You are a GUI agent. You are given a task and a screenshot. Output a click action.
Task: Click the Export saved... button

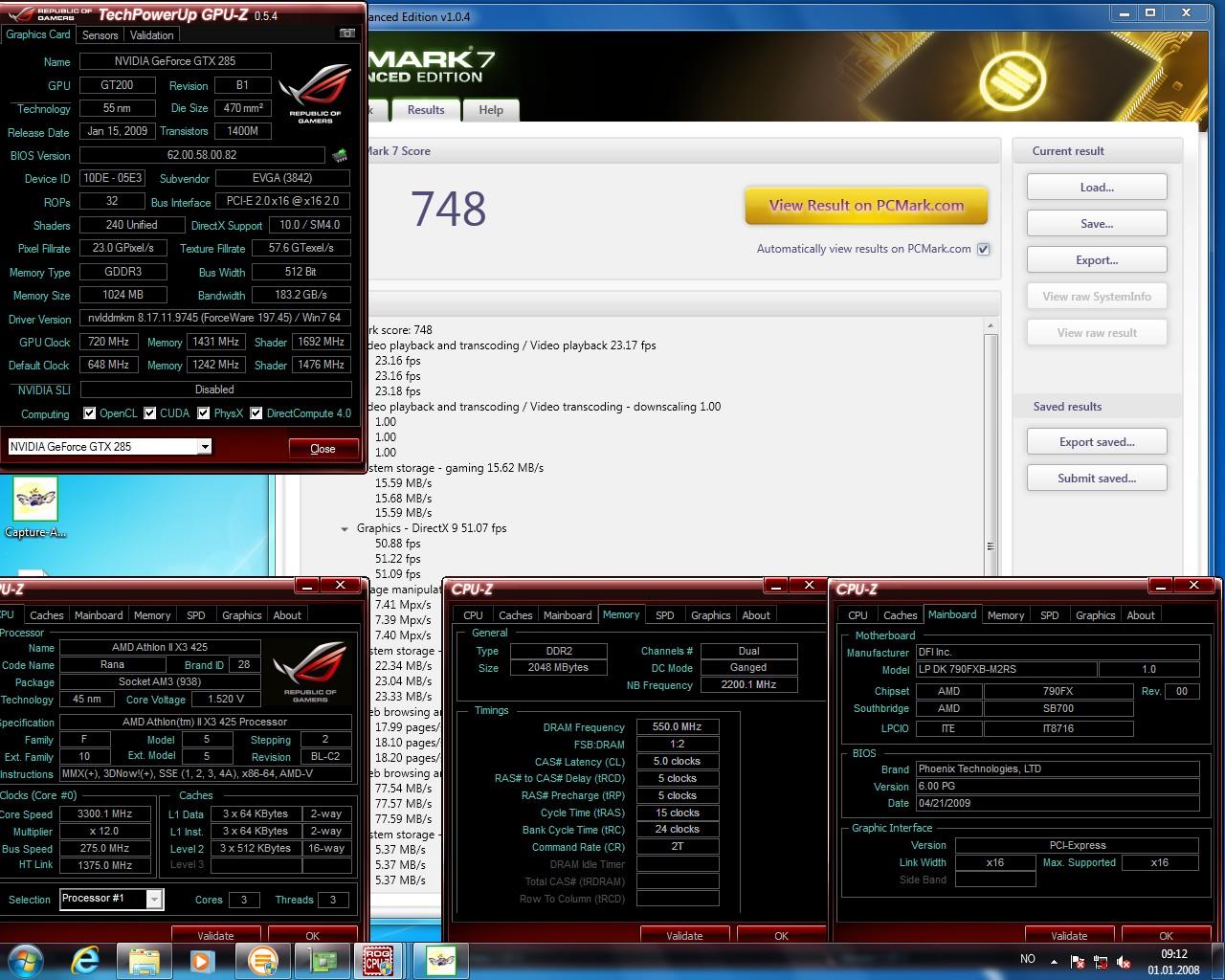(1097, 442)
